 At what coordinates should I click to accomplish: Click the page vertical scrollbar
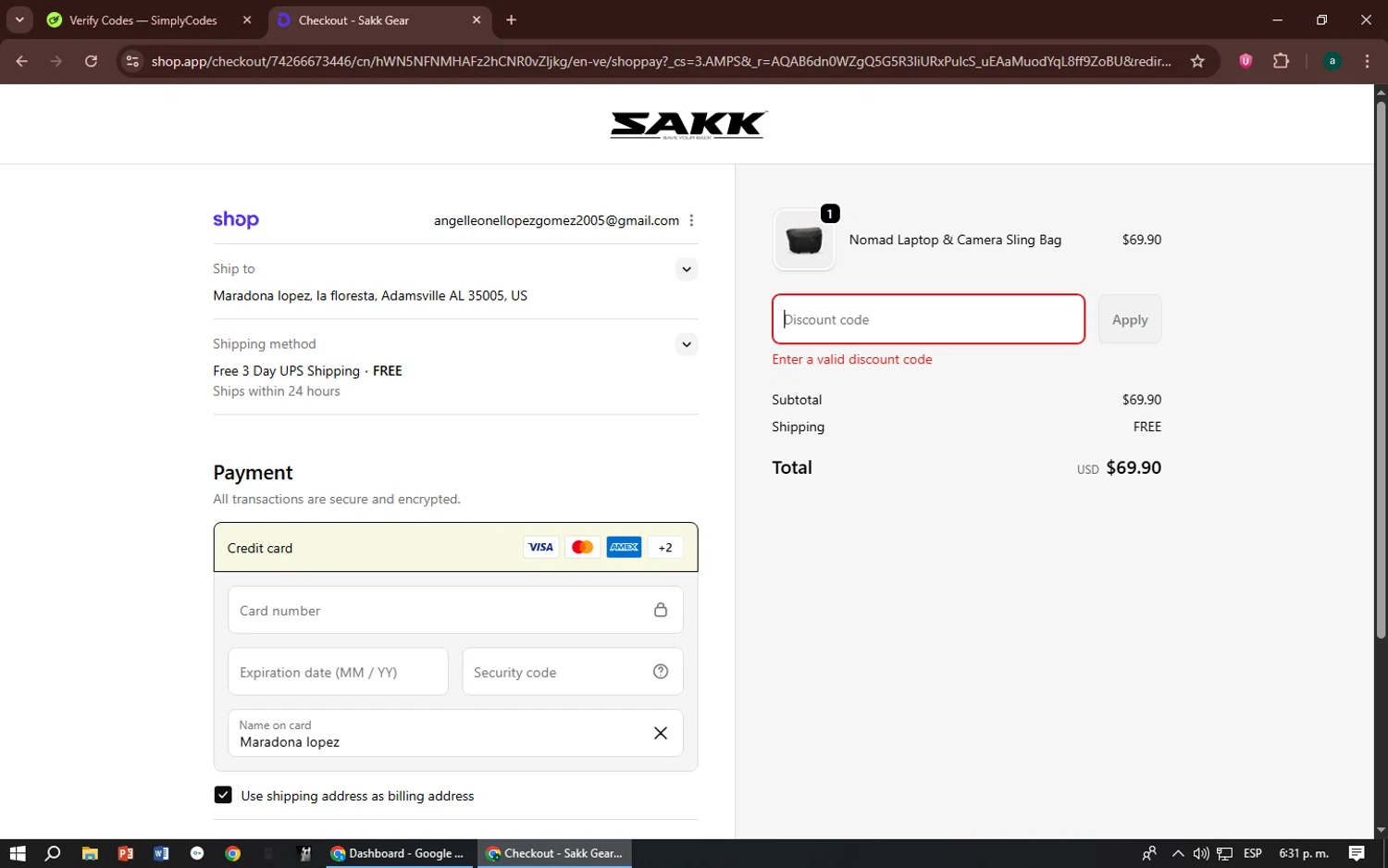click(1381, 370)
